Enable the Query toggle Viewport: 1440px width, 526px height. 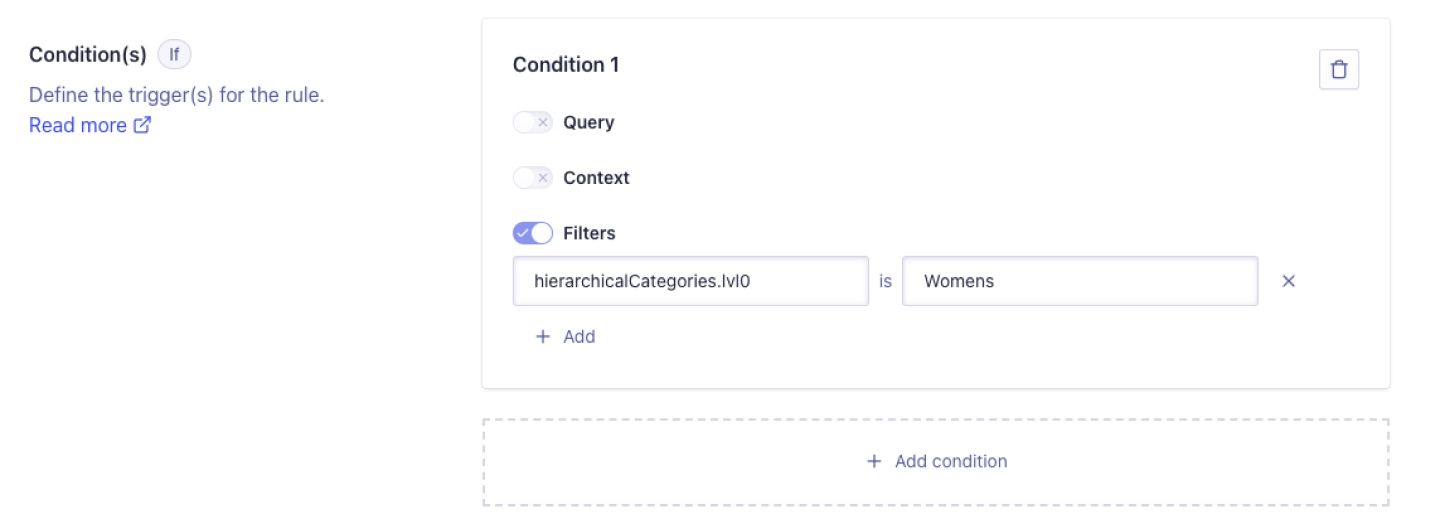(532, 122)
